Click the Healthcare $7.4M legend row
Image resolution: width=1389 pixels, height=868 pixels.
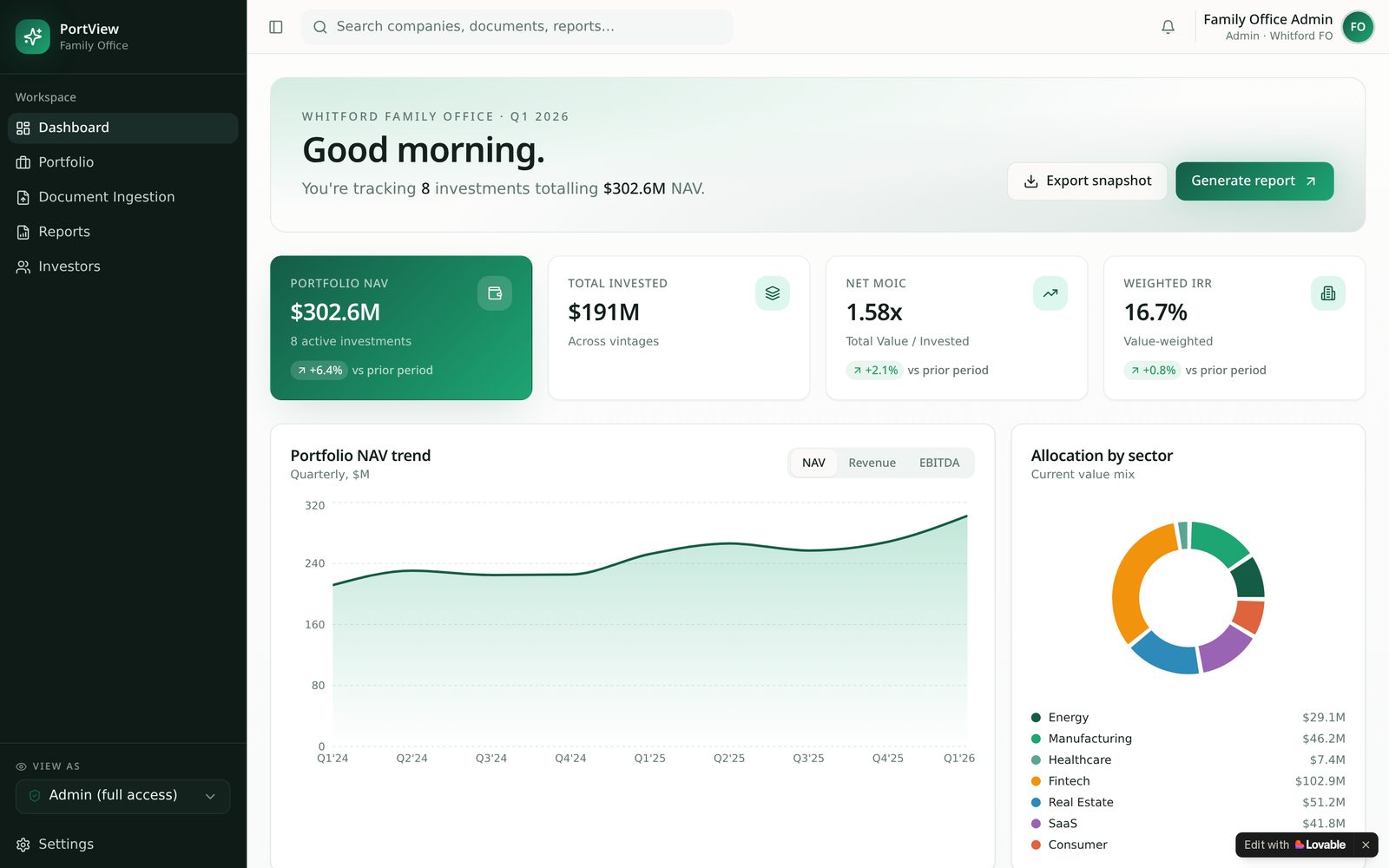pos(1188,759)
